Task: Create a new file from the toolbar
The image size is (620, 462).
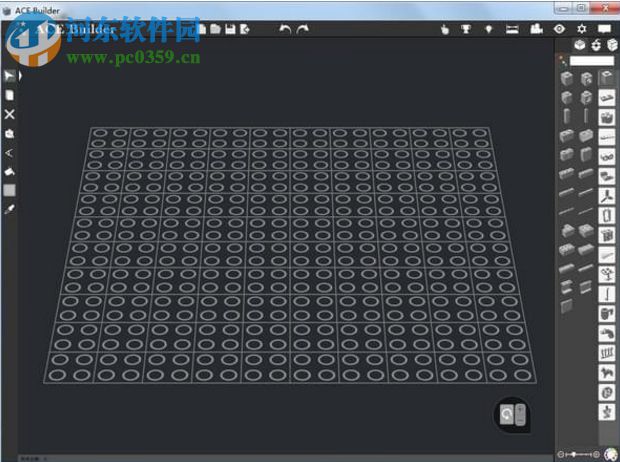Action: pos(202,29)
